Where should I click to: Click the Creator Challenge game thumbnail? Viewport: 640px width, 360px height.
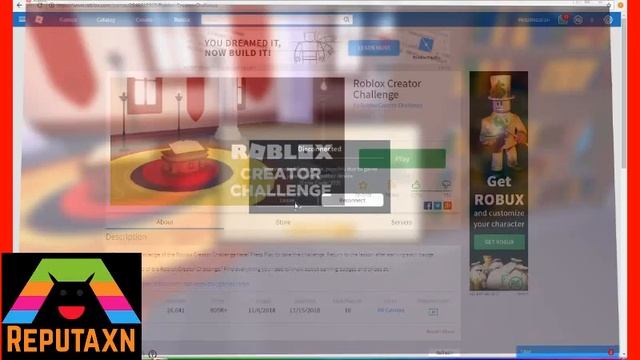[227, 141]
